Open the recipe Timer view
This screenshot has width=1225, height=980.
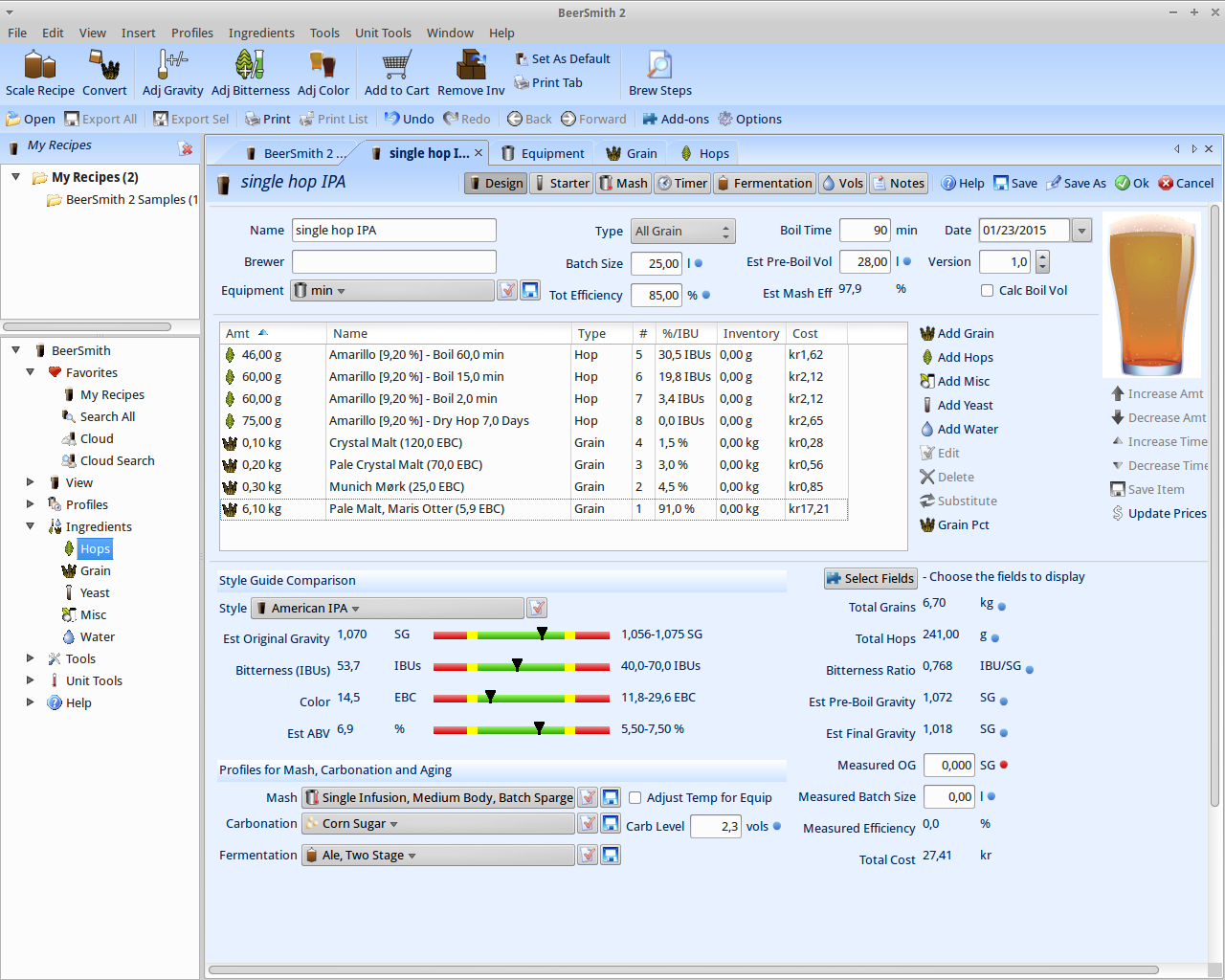(x=682, y=183)
